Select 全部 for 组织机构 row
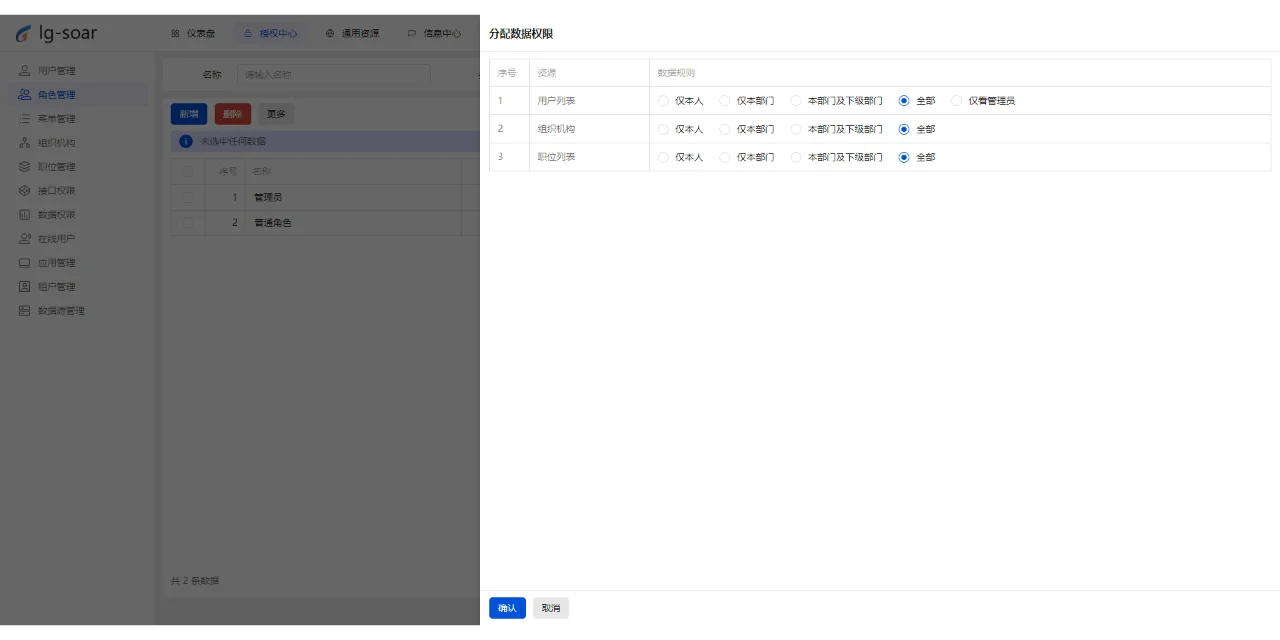This screenshot has width=1280, height=640. pos(904,129)
